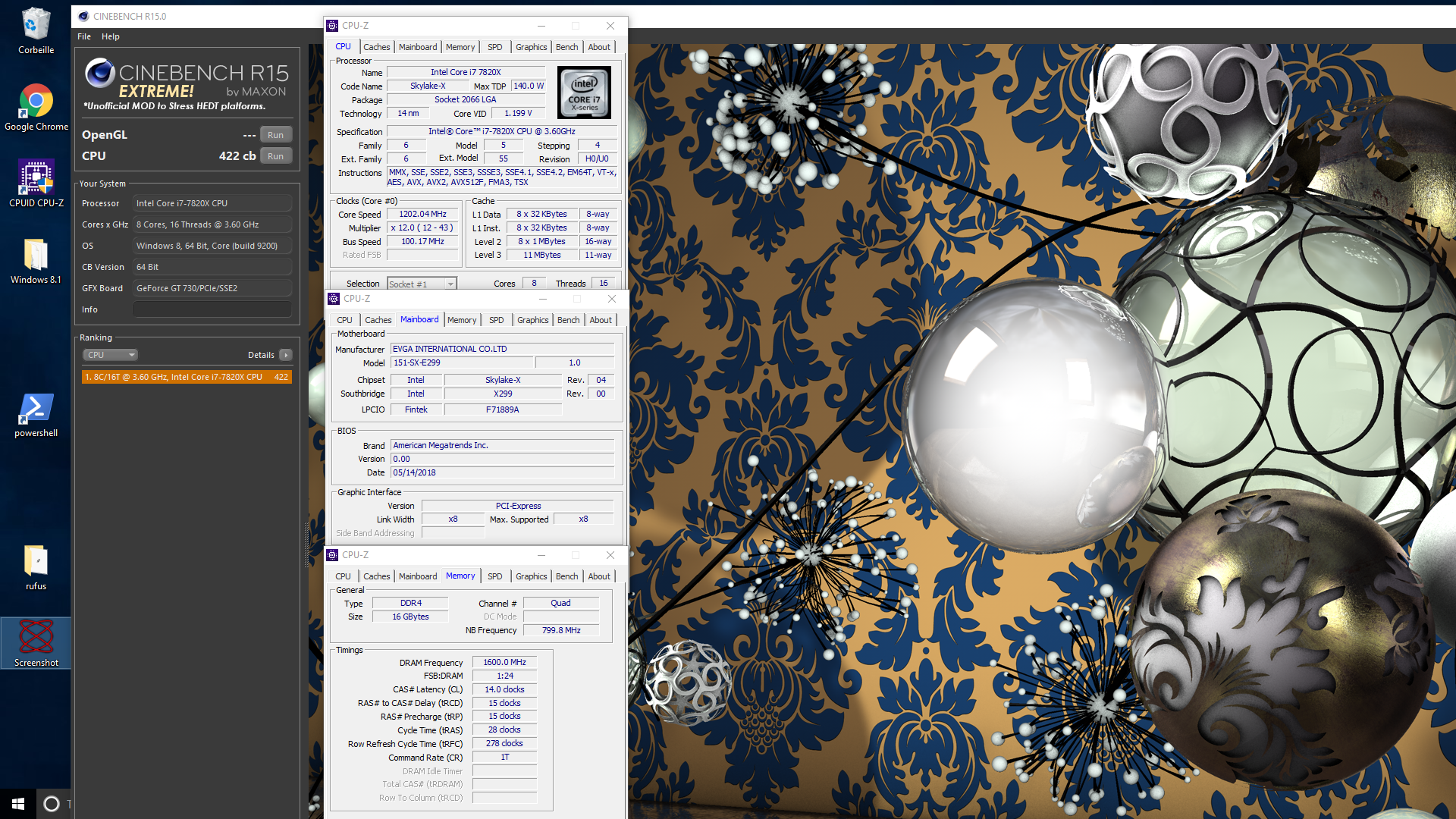Switch to Mainboard tab in top CPU-Z window
This screenshot has height=819, width=1456.
[x=418, y=47]
